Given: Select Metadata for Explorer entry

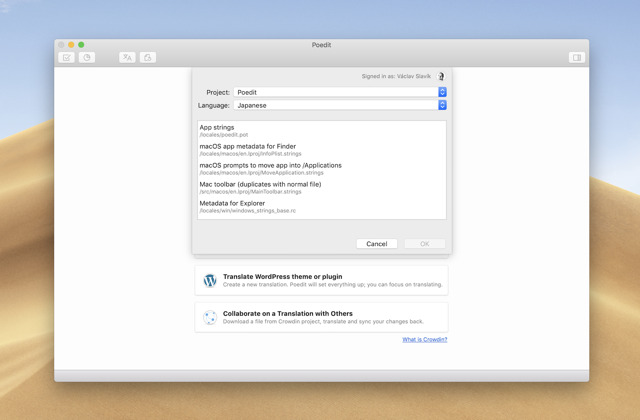Looking at the screenshot, I should point(322,207).
